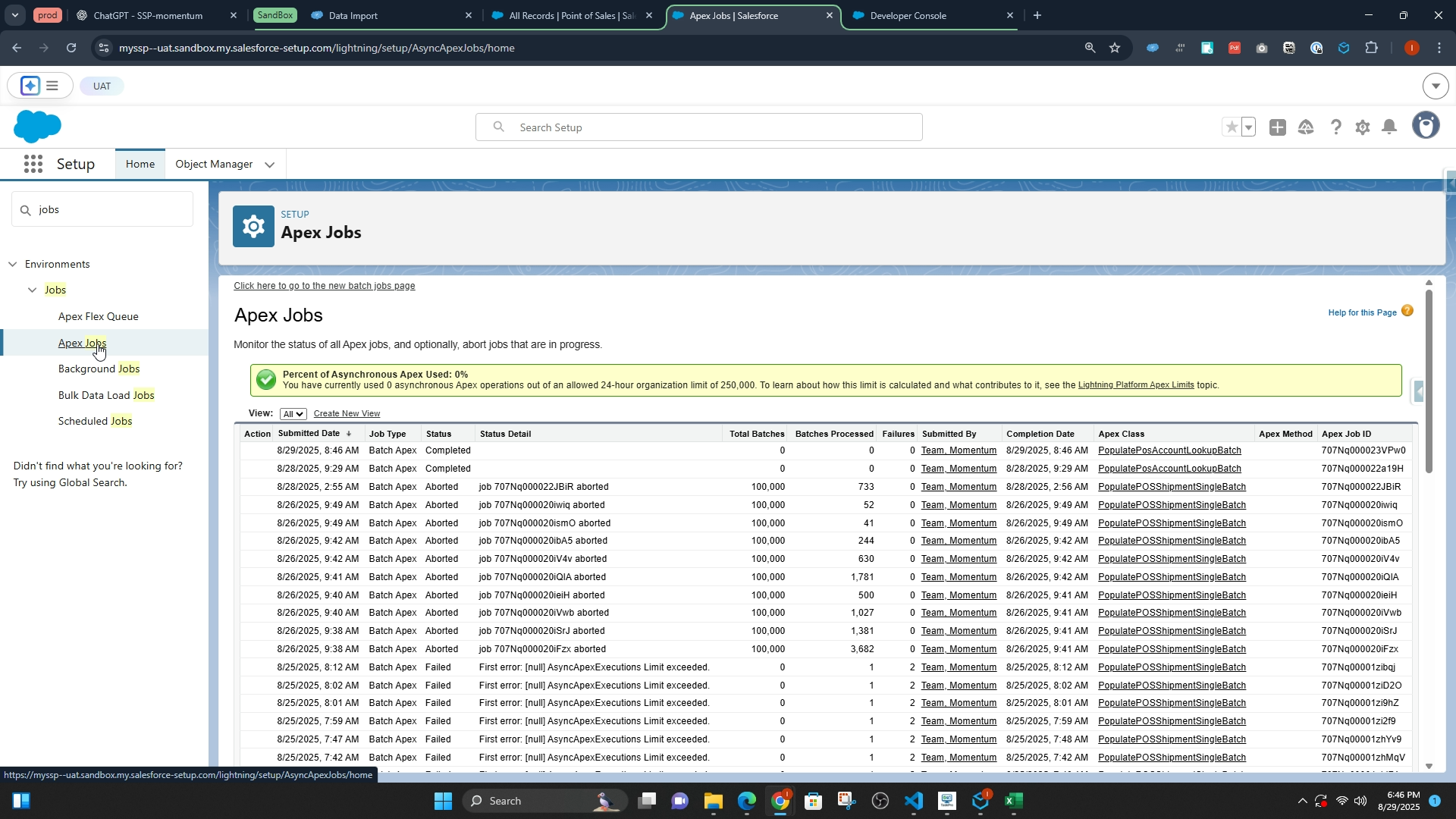Sort by the Submitted Date column header
Image resolution: width=1456 pixels, height=819 pixels.
309,434
